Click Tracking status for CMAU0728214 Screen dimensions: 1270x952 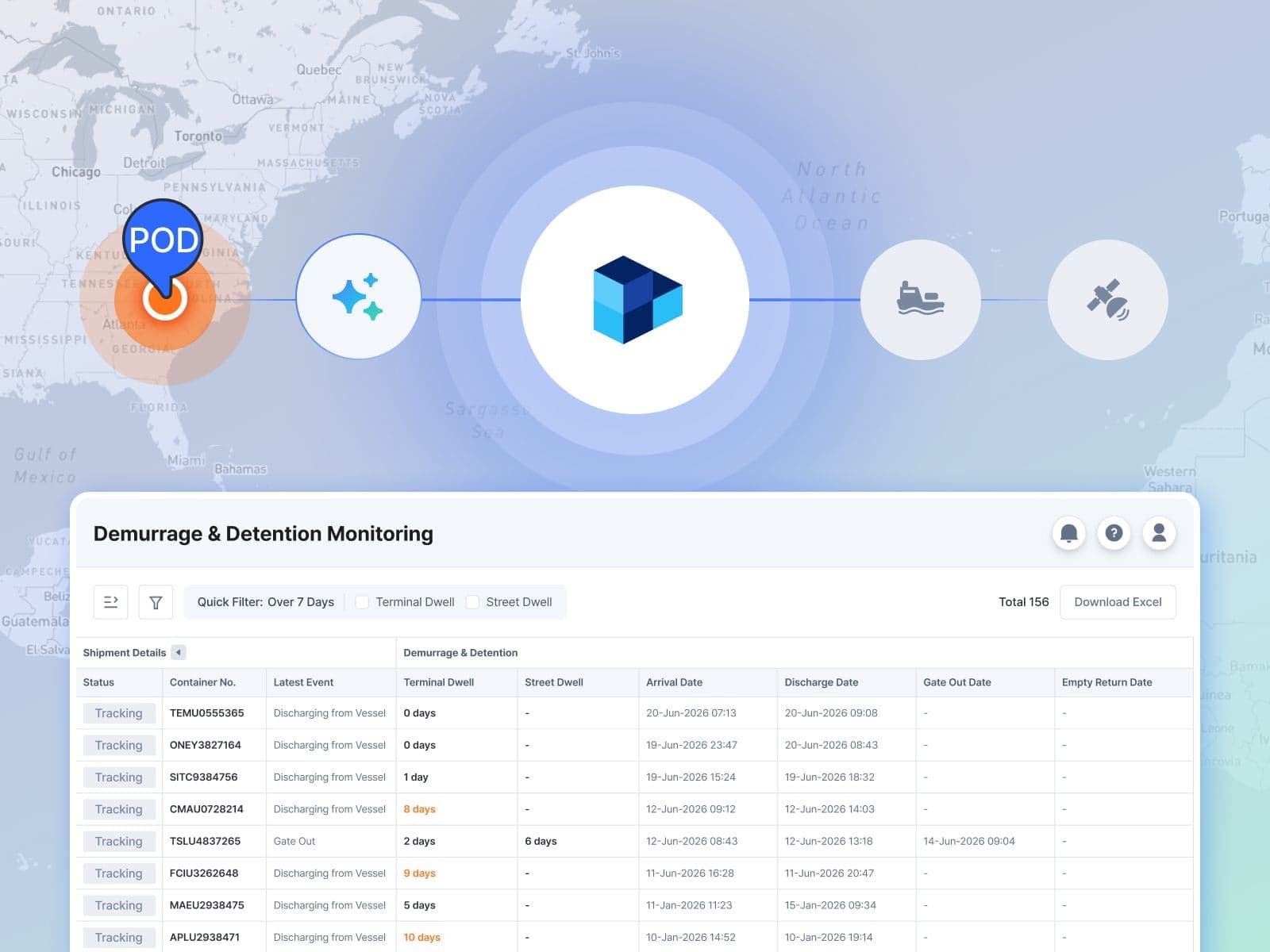pos(119,809)
